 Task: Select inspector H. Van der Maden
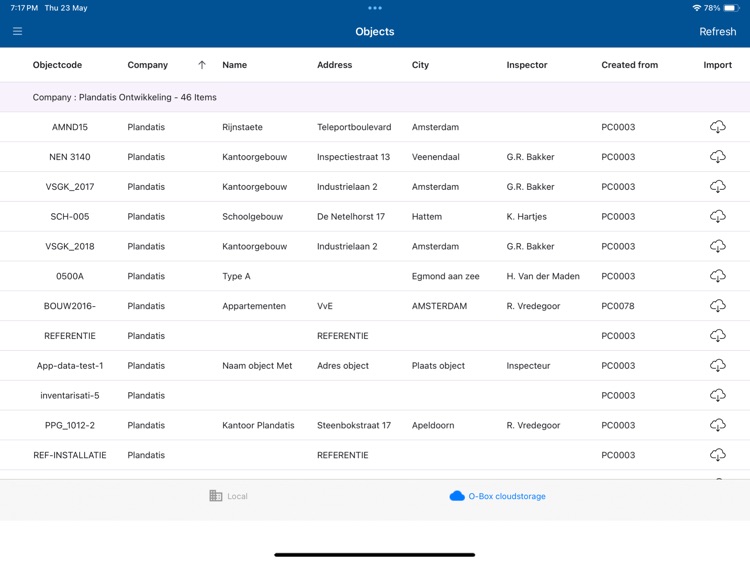[543, 276]
